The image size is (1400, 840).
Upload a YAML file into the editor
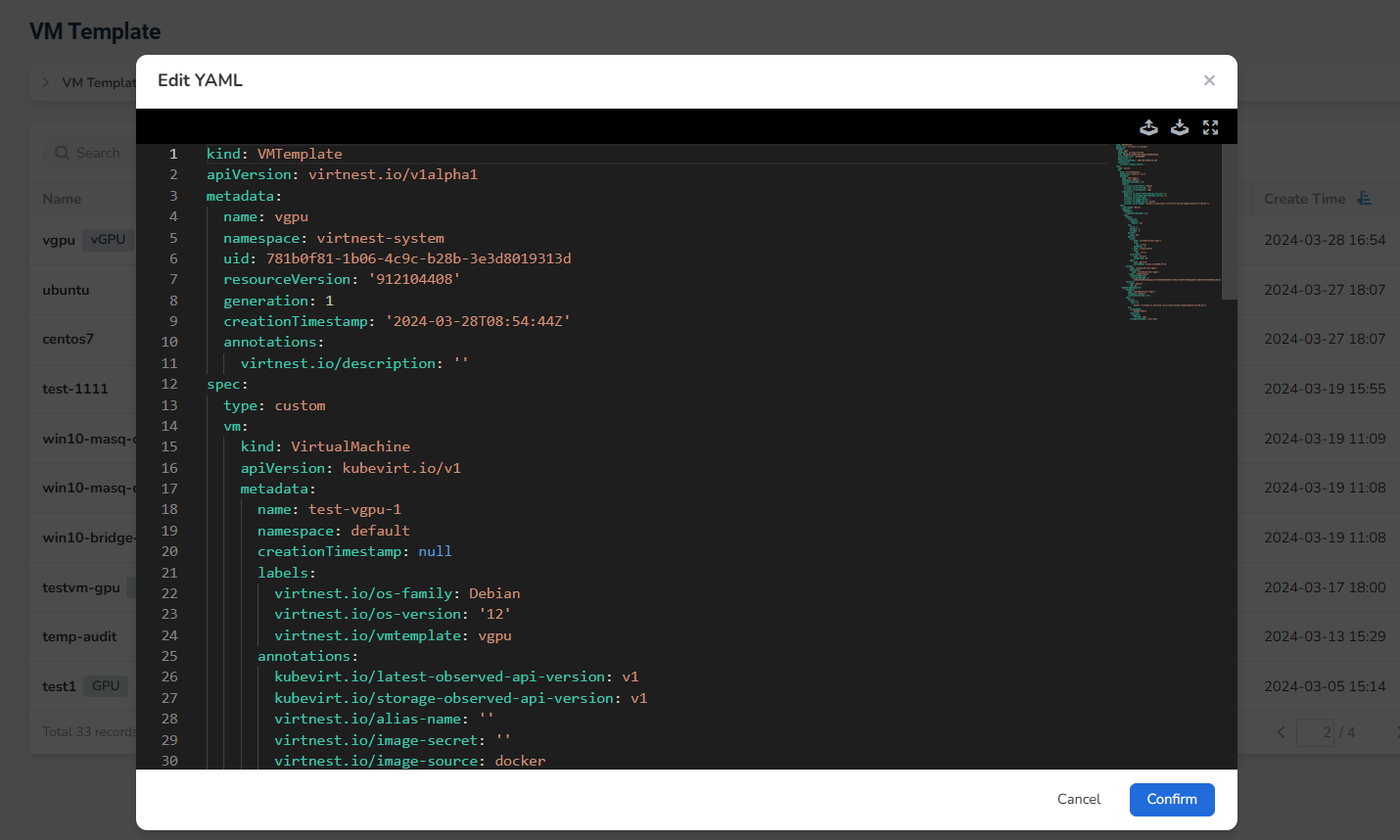click(x=1148, y=126)
